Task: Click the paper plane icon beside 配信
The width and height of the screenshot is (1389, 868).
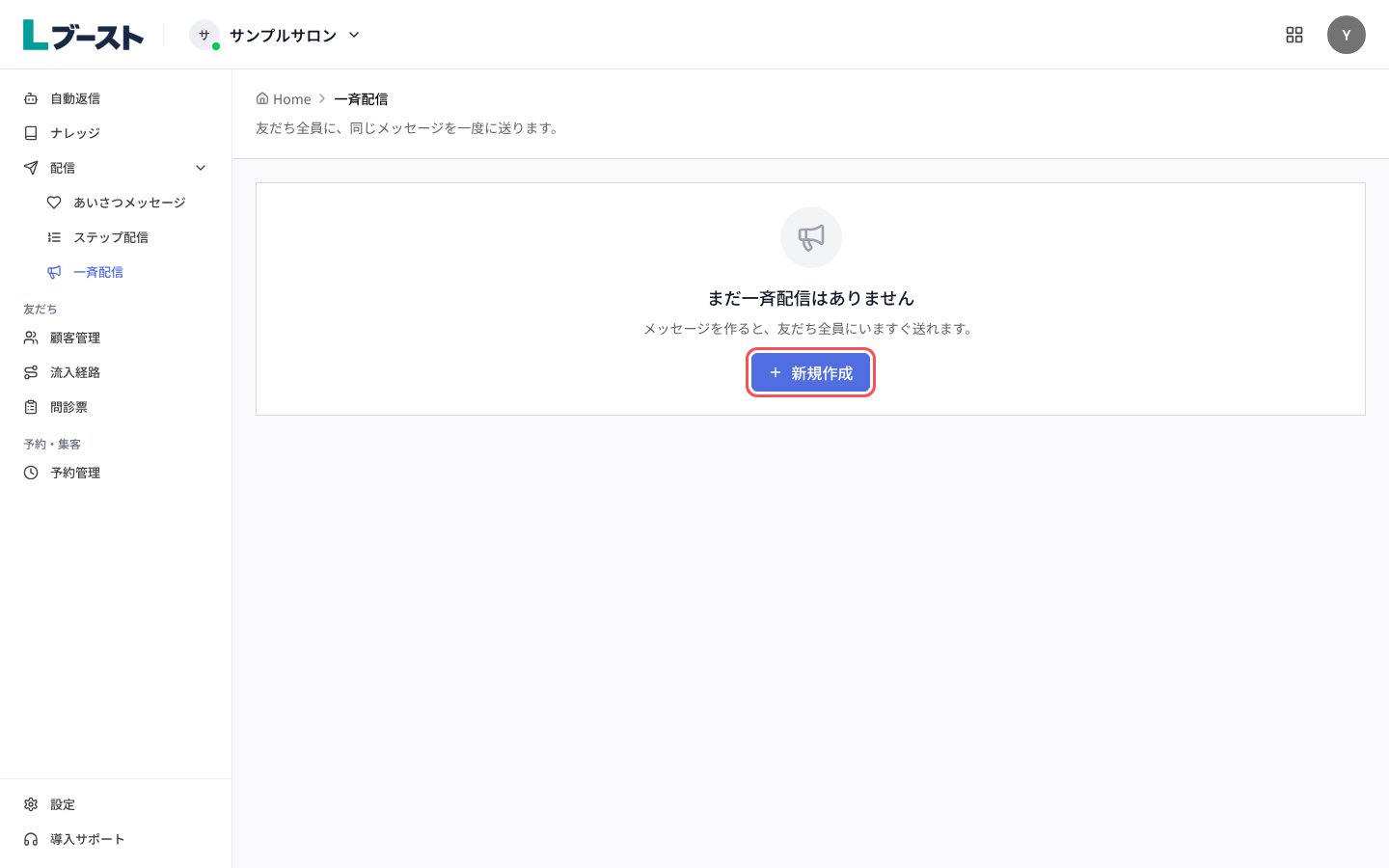Action: (x=31, y=168)
